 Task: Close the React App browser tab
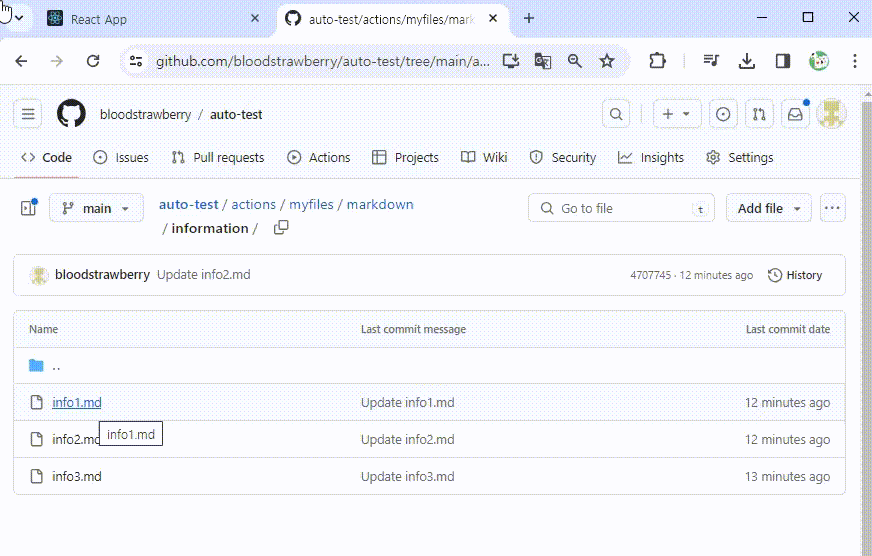[x=255, y=18]
